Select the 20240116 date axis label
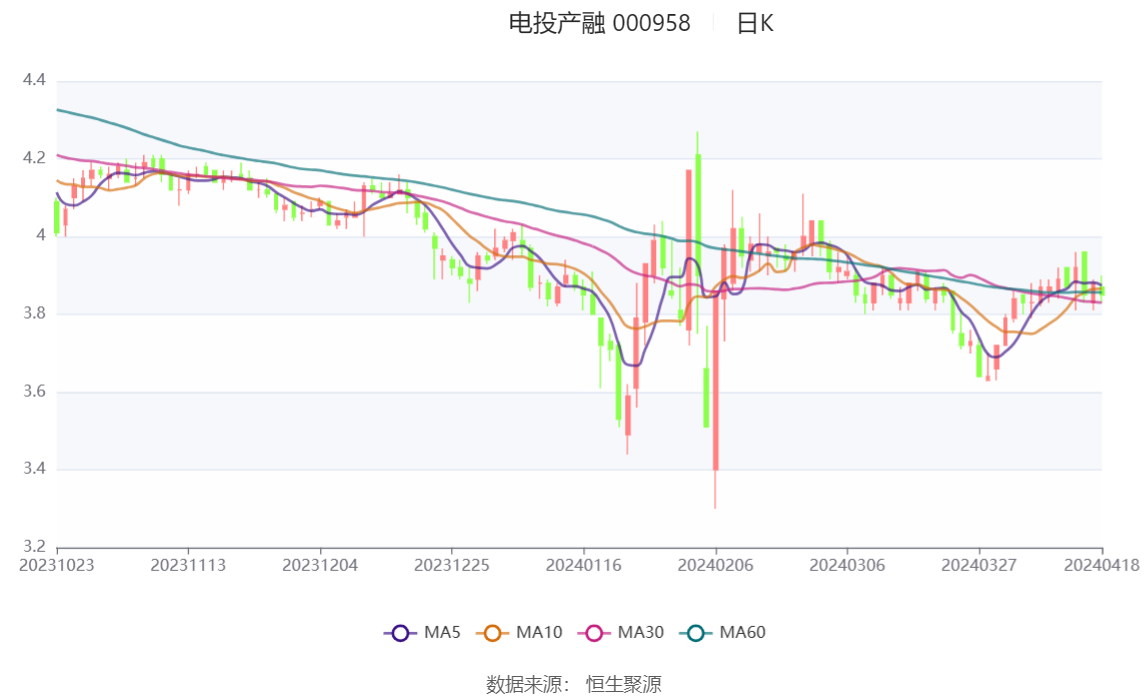 [x=584, y=566]
